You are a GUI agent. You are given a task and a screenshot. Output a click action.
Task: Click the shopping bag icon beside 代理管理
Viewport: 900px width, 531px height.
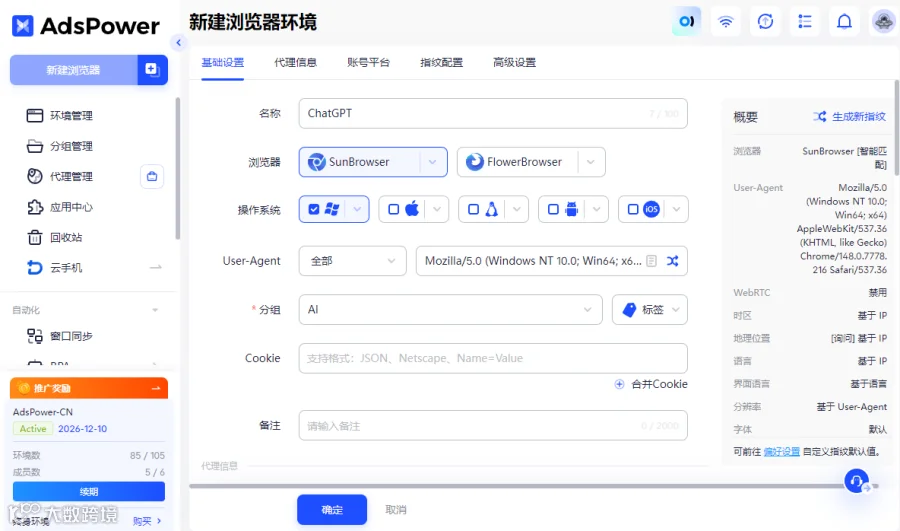click(x=152, y=176)
